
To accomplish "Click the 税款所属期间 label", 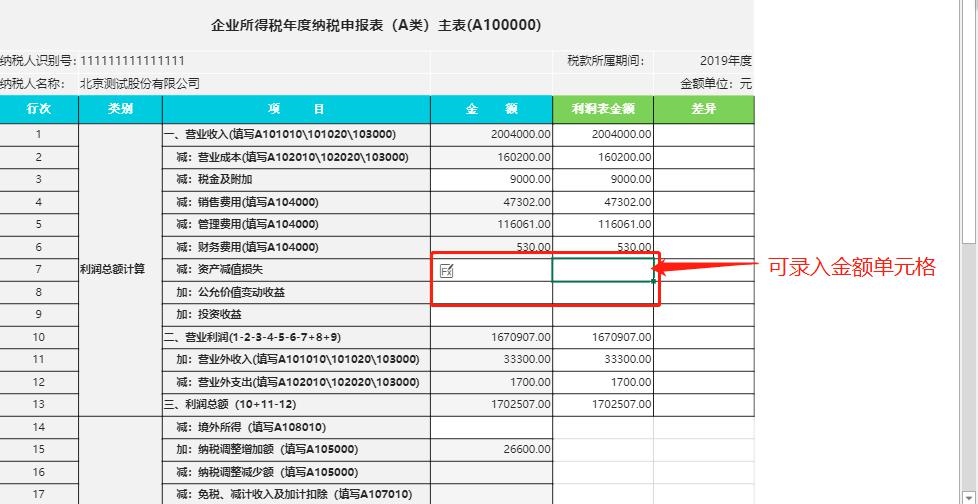I will point(605,61).
